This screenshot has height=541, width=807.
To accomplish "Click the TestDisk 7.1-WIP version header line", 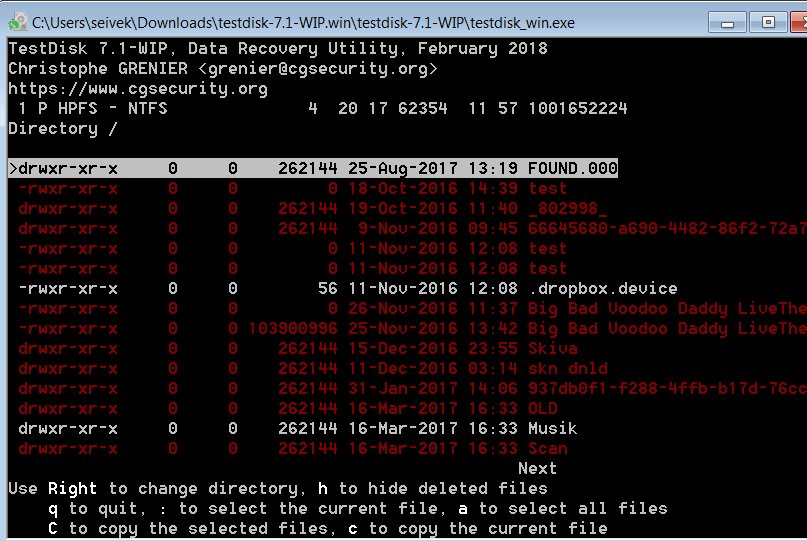I will point(278,48).
